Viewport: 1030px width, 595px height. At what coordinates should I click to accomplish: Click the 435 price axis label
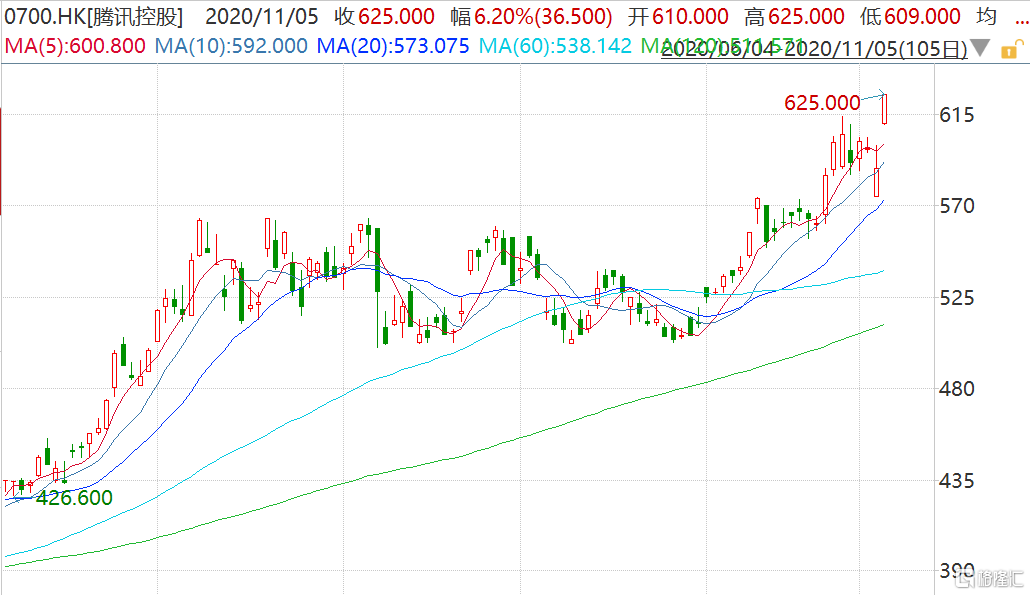tap(957, 481)
